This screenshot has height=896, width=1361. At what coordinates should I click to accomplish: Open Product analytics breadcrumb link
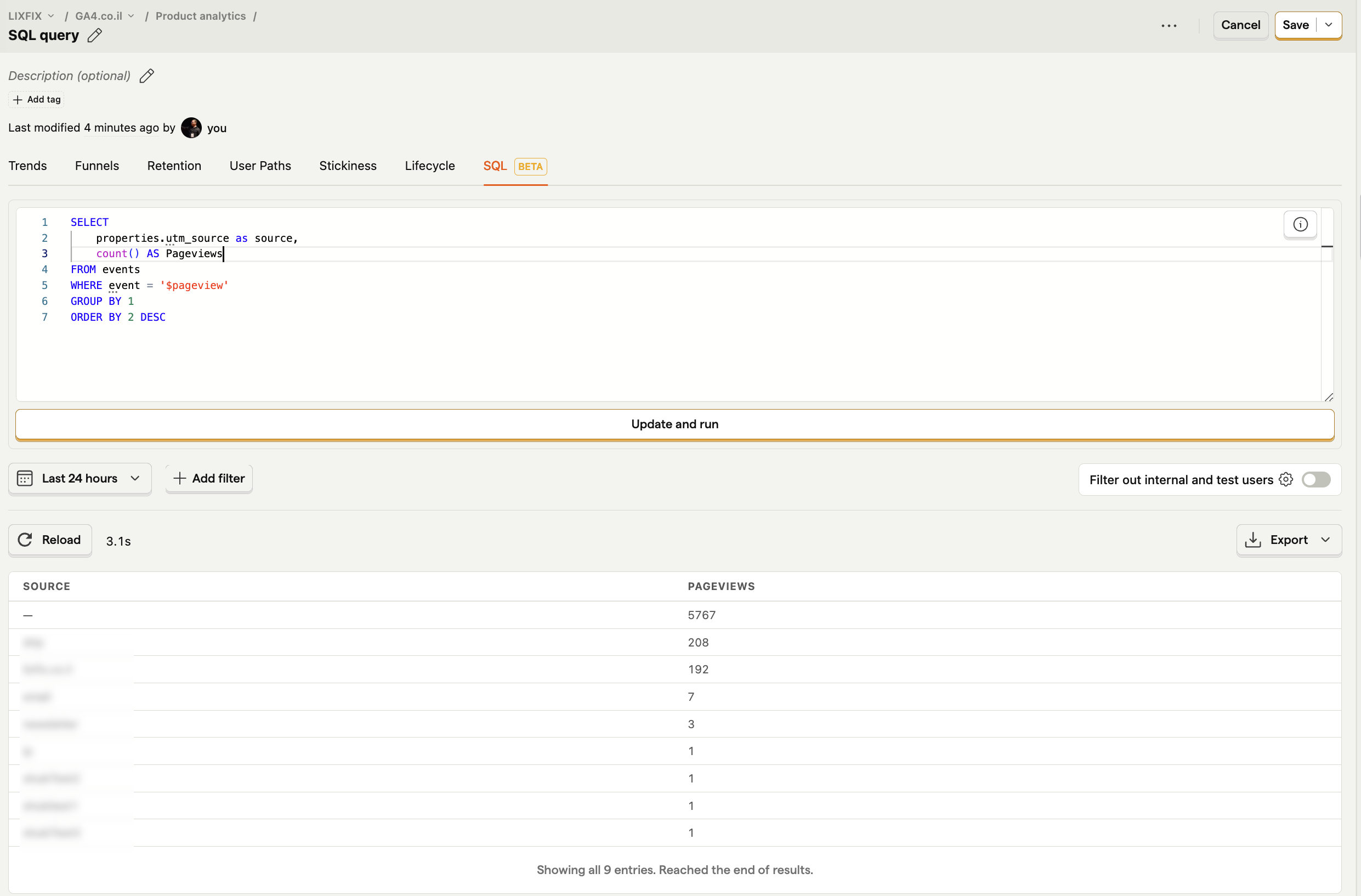200,16
